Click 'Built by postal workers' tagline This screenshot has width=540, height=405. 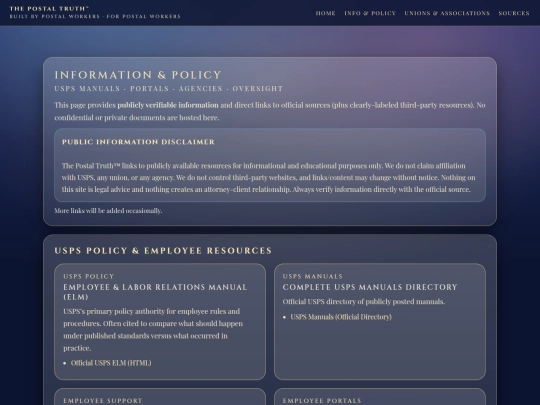coord(95,16)
